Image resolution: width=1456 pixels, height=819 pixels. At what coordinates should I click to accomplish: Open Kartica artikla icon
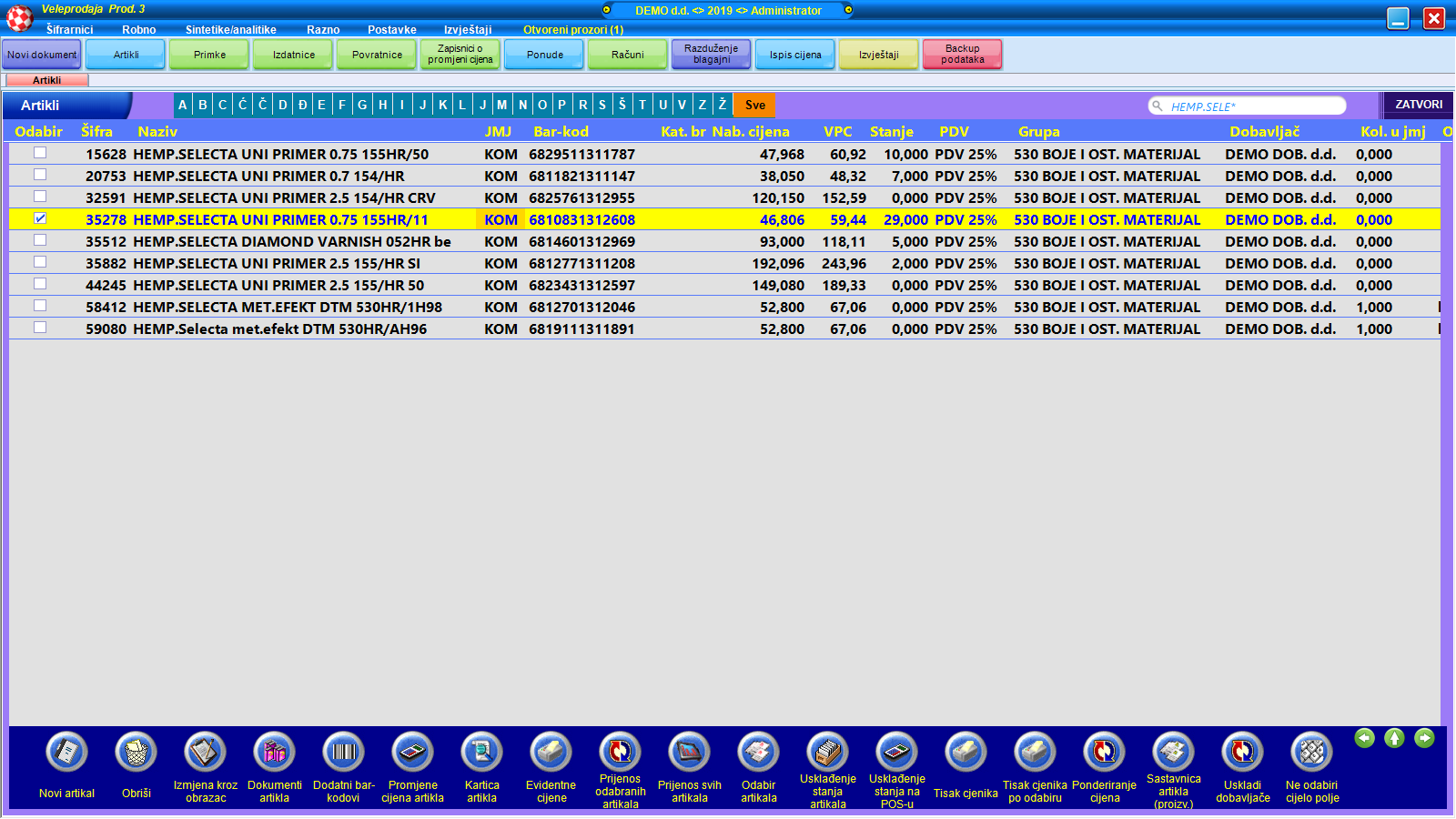(481, 753)
